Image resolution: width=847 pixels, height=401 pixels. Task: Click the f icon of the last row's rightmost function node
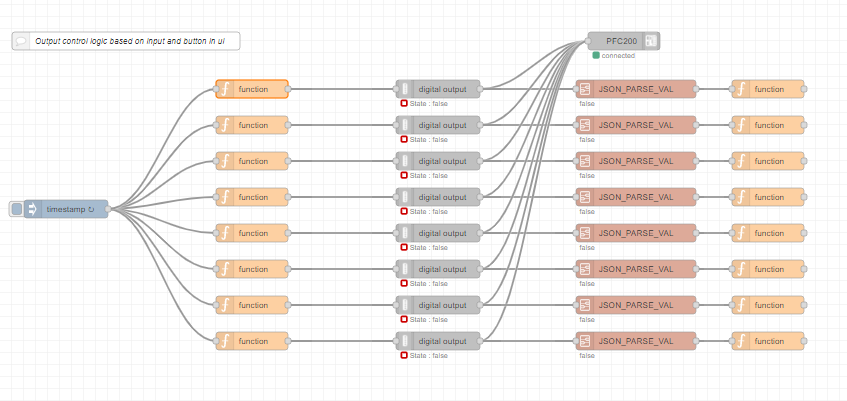coord(741,341)
